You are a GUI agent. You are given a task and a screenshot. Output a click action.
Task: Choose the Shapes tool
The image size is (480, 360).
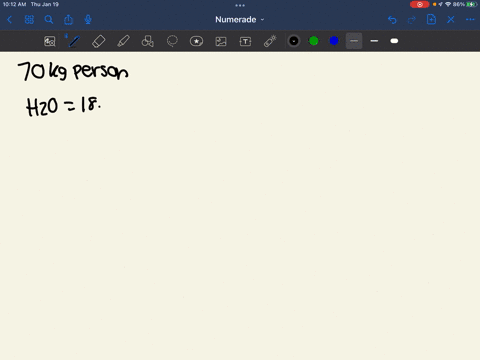pyautogui.click(x=148, y=41)
